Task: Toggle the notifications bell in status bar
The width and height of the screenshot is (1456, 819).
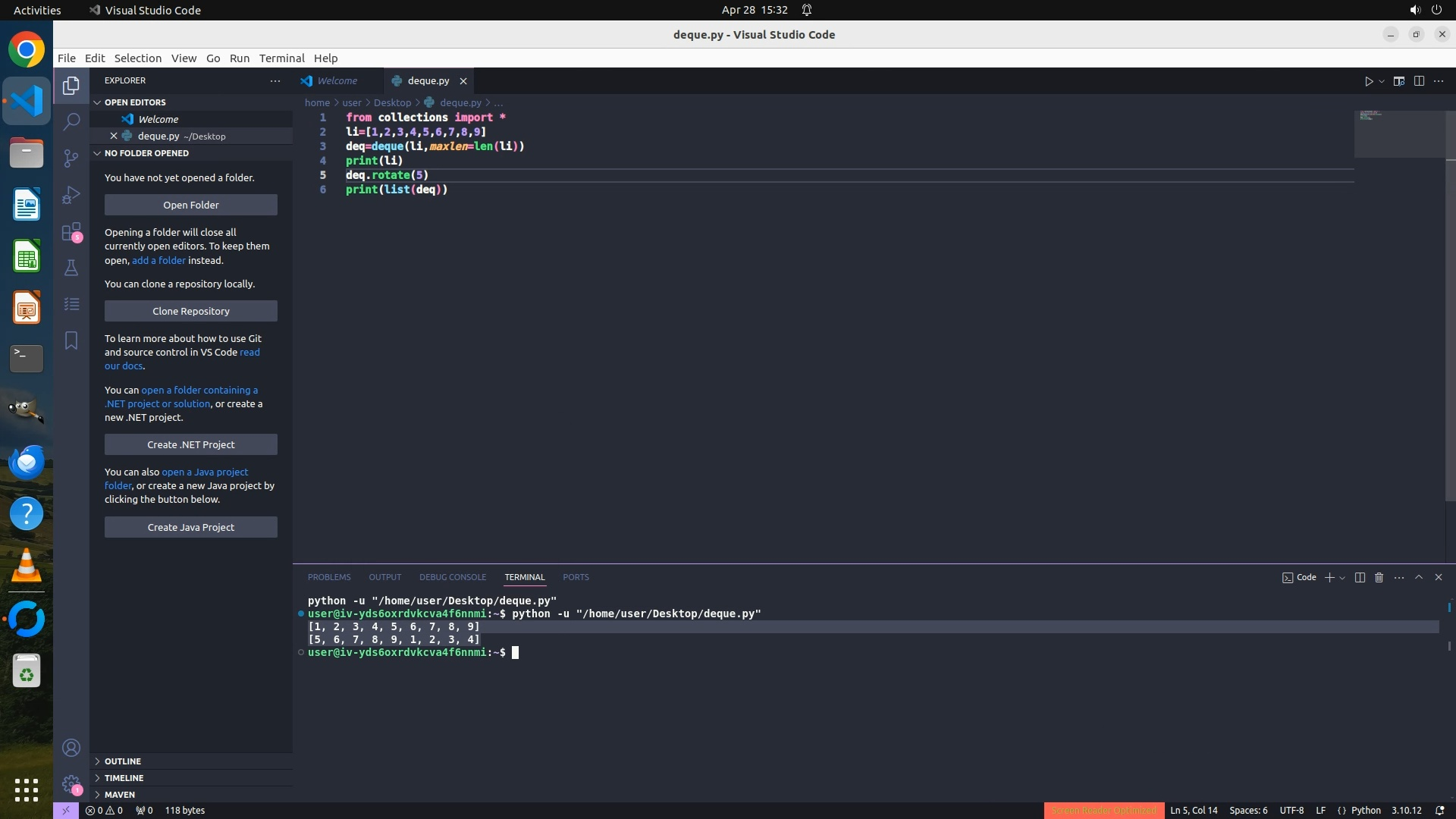Action: click(1440, 811)
